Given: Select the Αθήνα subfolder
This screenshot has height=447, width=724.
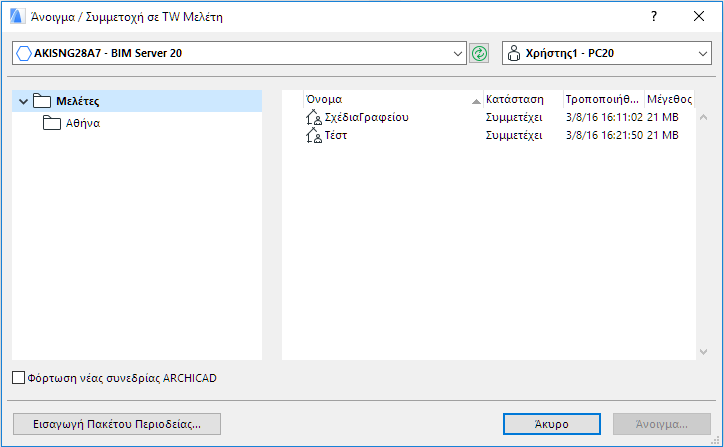Looking at the screenshot, I should (83, 123).
